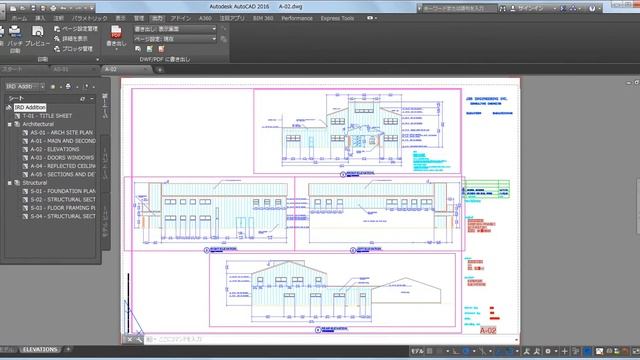Expand the Plot panel launcher arrow

pos(97,60)
